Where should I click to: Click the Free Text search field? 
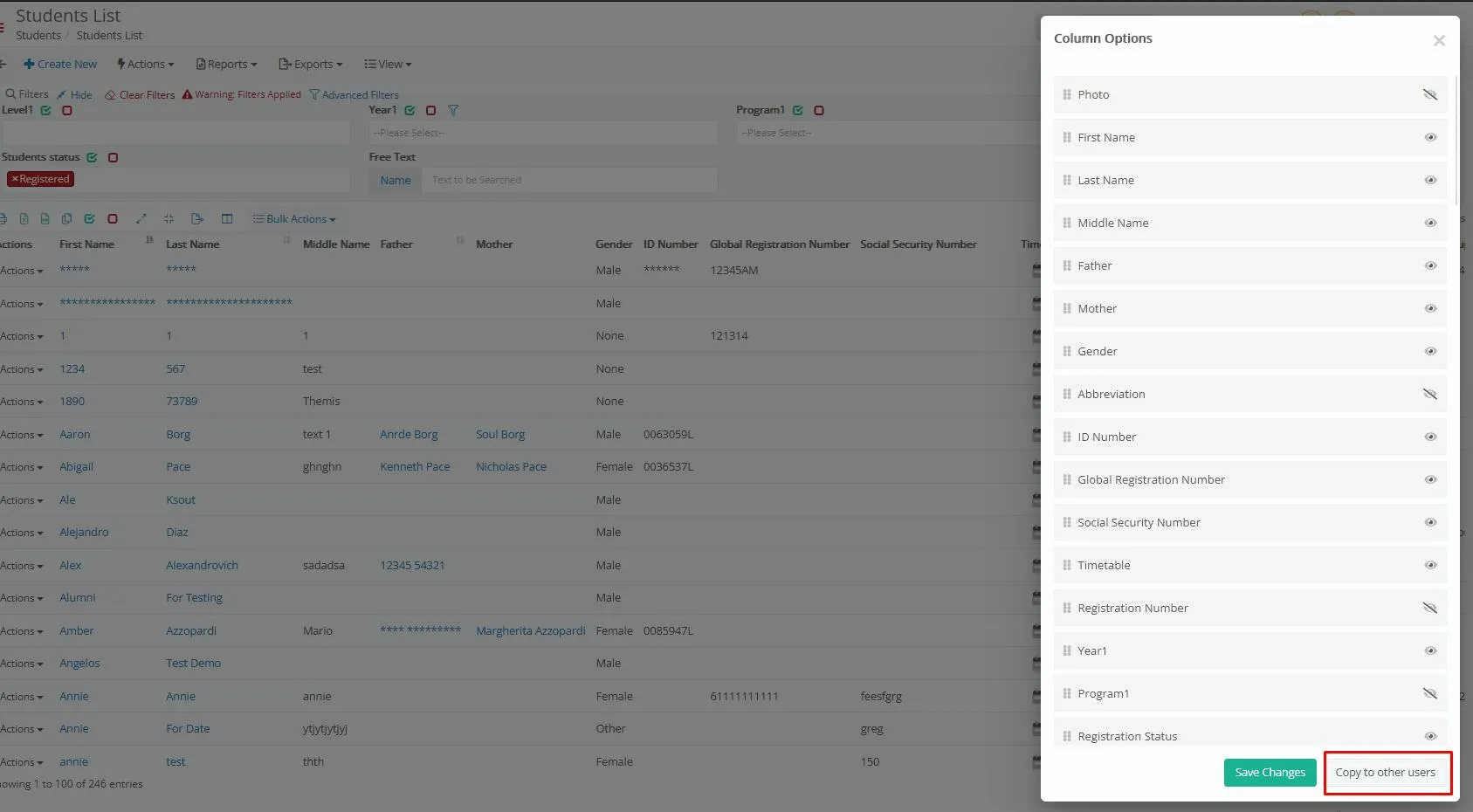click(569, 180)
